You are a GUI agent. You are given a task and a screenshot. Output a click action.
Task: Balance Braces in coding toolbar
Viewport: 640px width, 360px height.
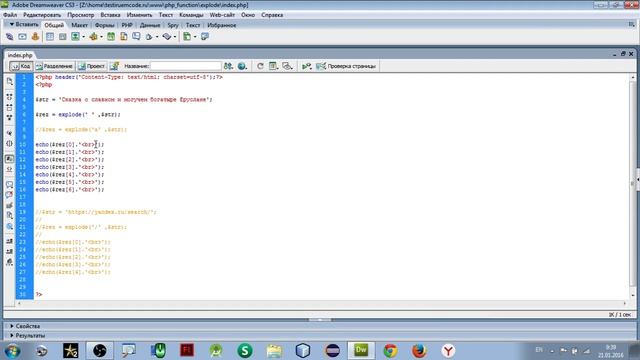point(9,143)
